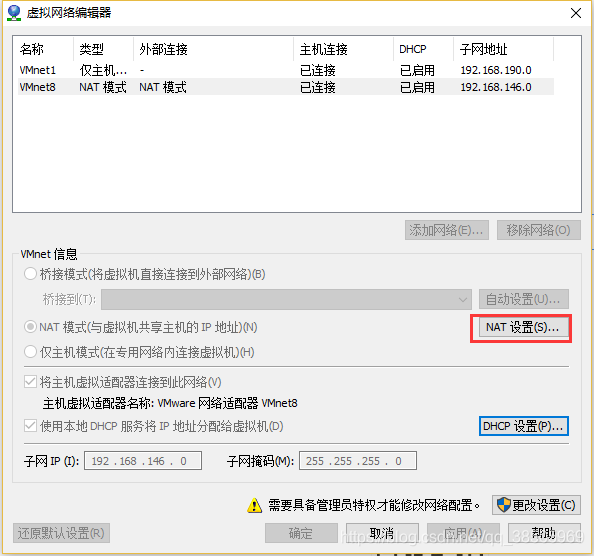The width and height of the screenshot is (594, 556).
Task: Sort by the 主机连接 column header
Action: pos(344,49)
